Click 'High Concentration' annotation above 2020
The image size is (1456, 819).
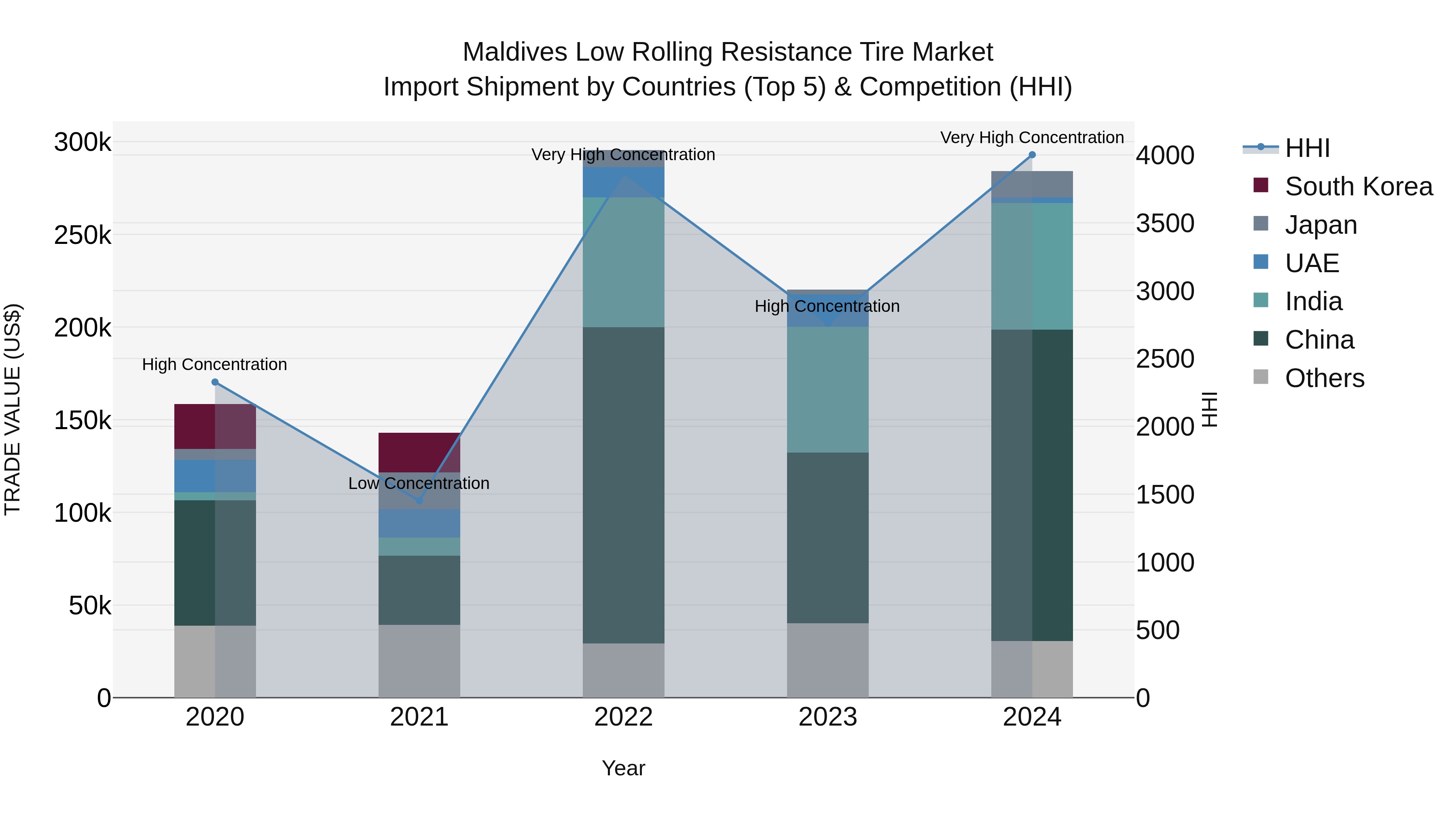pos(215,365)
